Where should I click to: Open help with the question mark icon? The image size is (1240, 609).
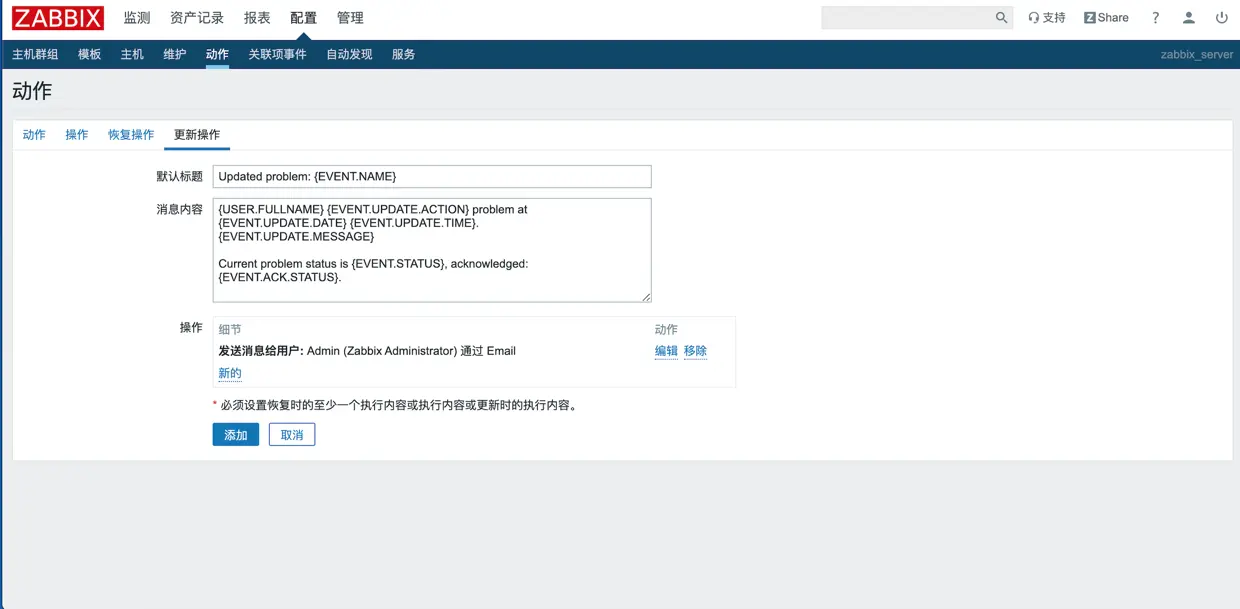coord(1155,17)
